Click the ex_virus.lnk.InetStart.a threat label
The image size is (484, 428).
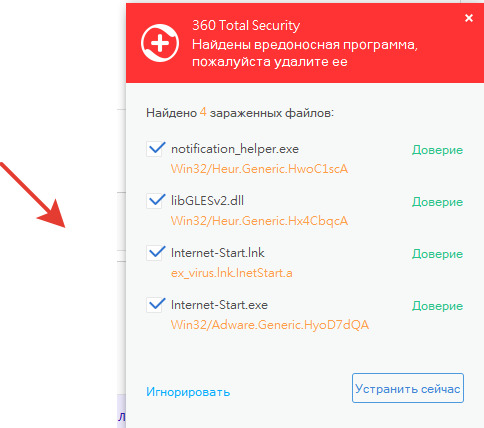click(x=232, y=273)
